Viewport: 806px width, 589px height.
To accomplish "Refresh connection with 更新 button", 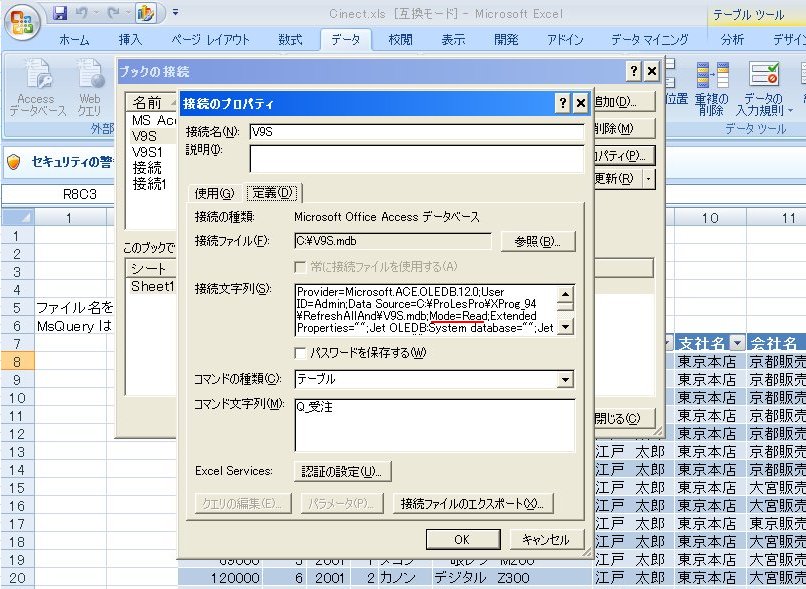I will (x=616, y=179).
